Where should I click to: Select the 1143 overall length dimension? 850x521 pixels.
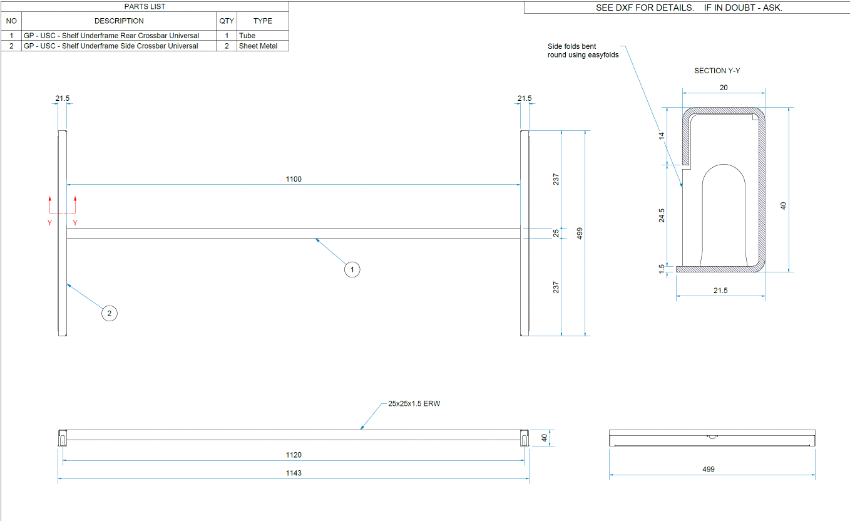[293, 472]
